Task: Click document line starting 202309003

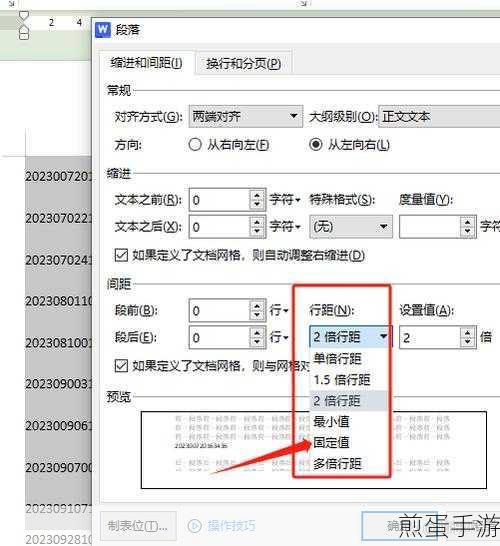Action: (58, 384)
